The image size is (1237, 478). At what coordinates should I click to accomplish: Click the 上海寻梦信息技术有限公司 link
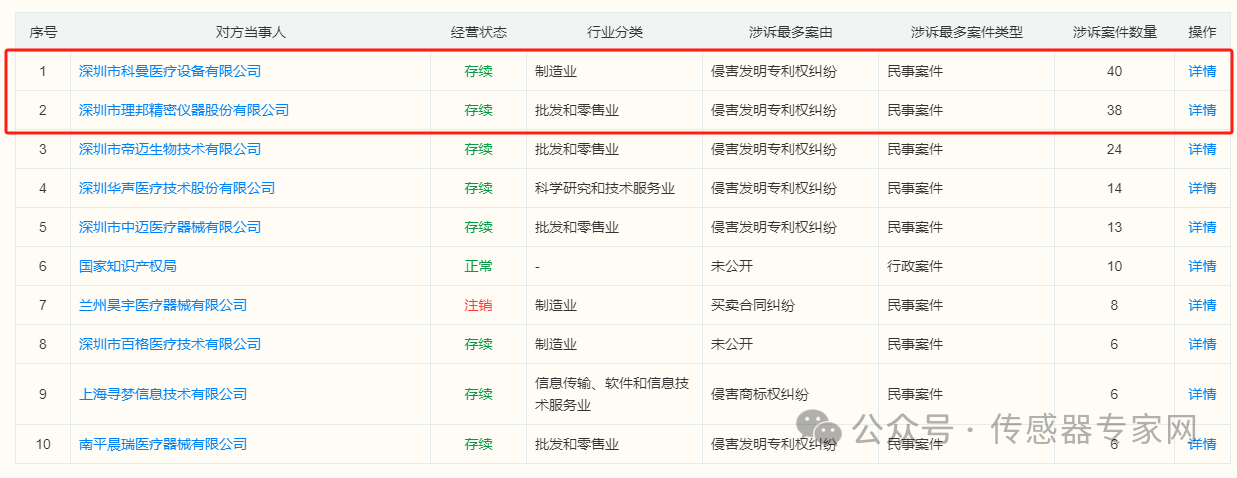pyautogui.click(x=163, y=394)
